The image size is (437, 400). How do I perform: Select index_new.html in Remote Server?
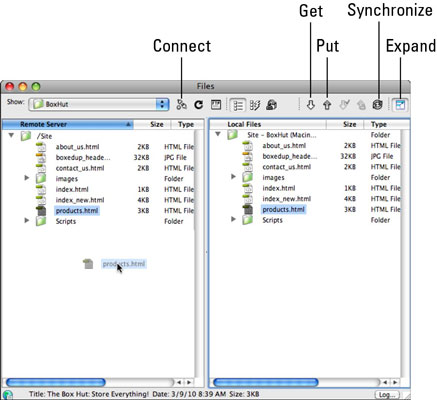coord(80,200)
